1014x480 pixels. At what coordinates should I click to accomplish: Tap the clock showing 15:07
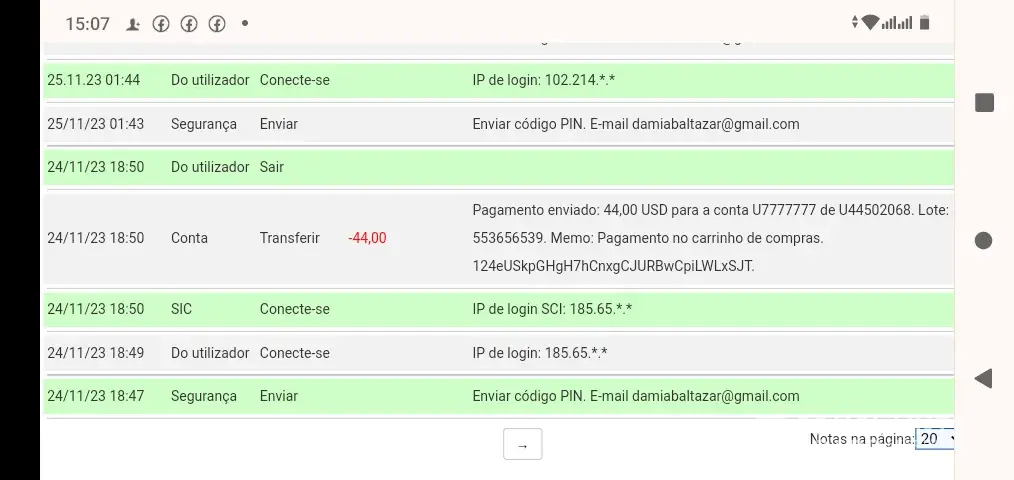click(87, 25)
